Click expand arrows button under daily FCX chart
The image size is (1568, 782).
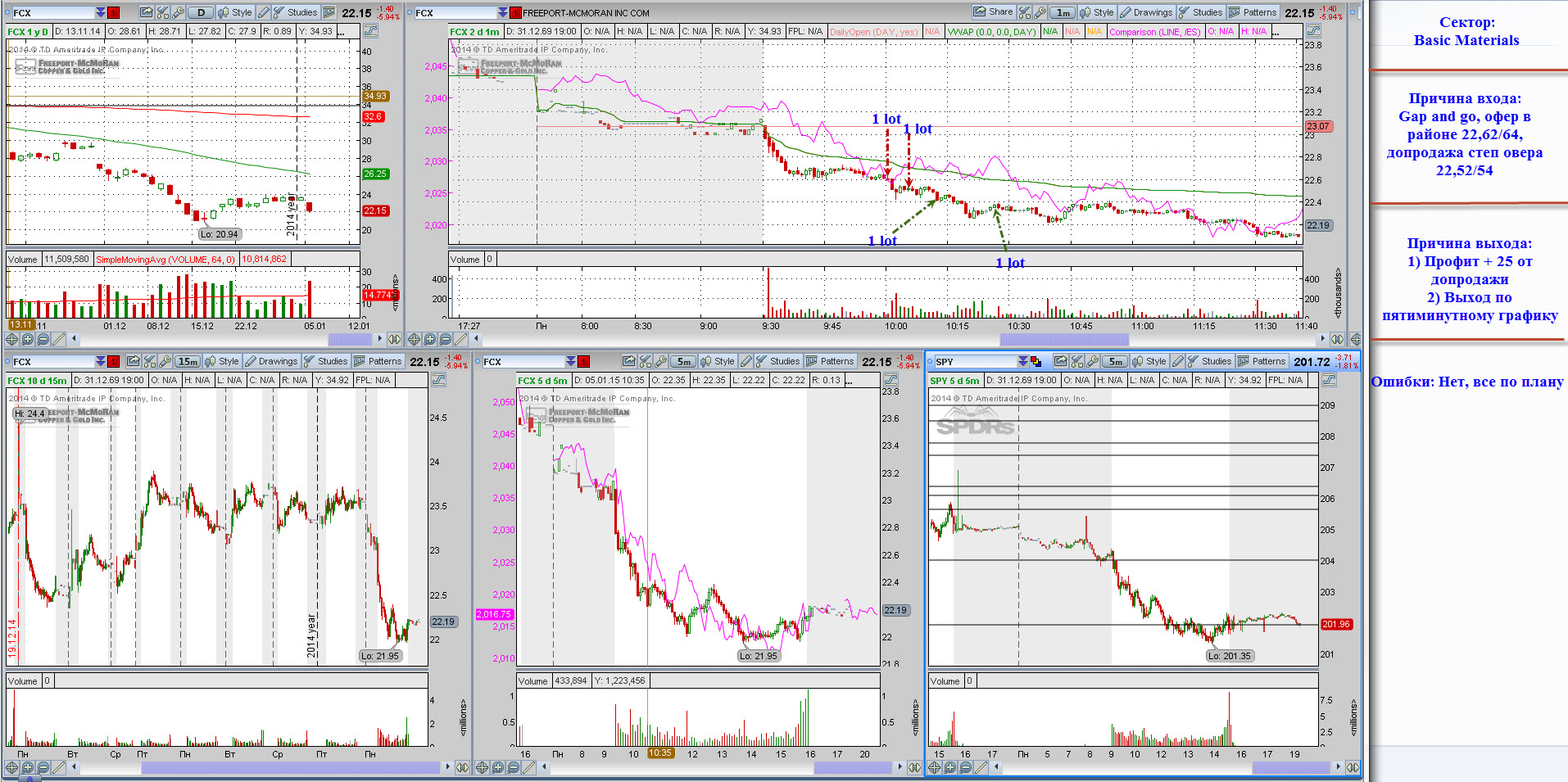(x=394, y=339)
